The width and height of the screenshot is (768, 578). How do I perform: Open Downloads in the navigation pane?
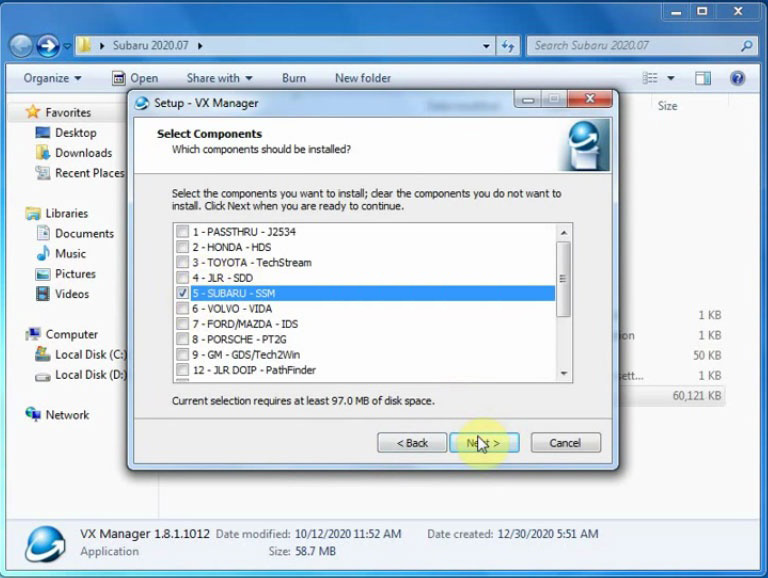tap(83, 153)
